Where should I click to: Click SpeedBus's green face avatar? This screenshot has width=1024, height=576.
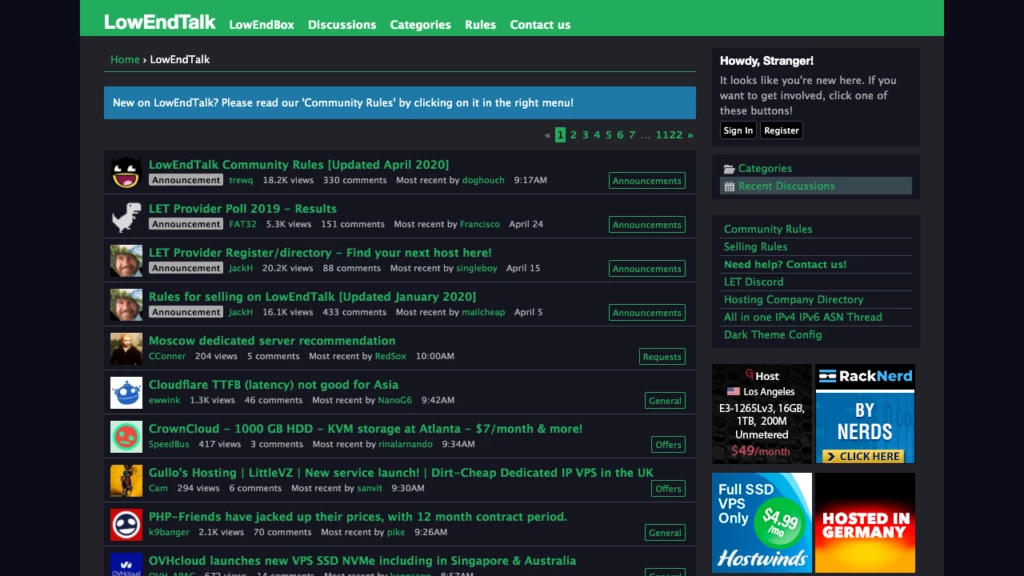(x=126, y=437)
